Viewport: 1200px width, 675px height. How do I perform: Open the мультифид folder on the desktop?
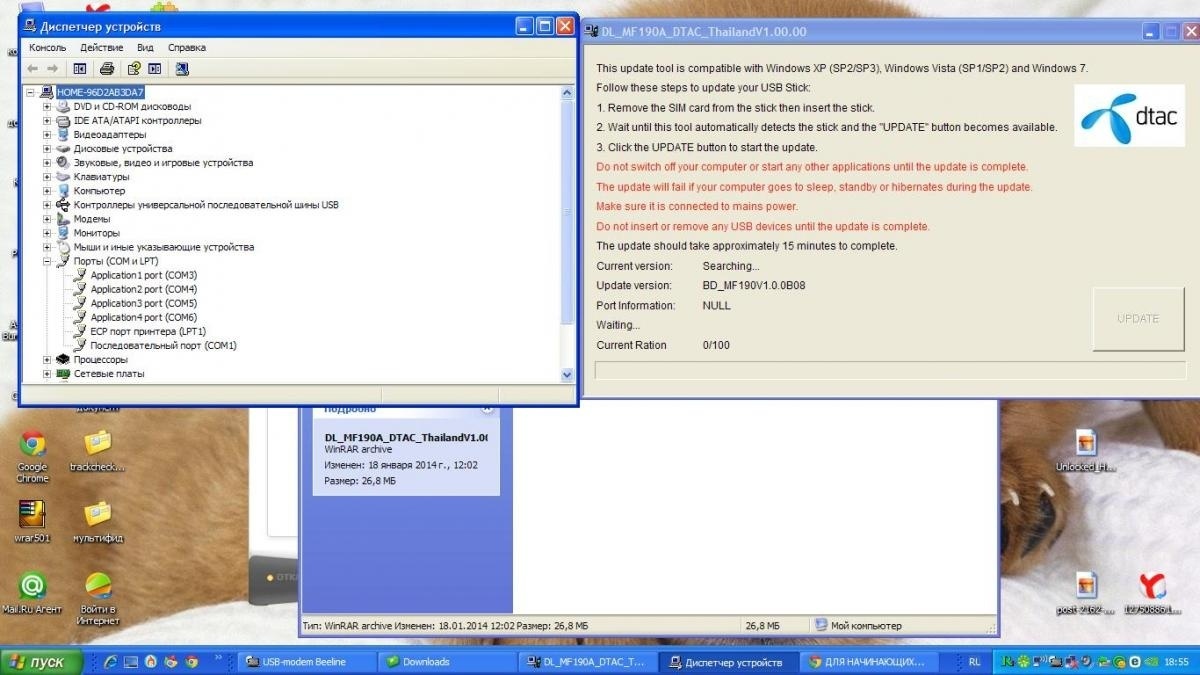coord(97,521)
